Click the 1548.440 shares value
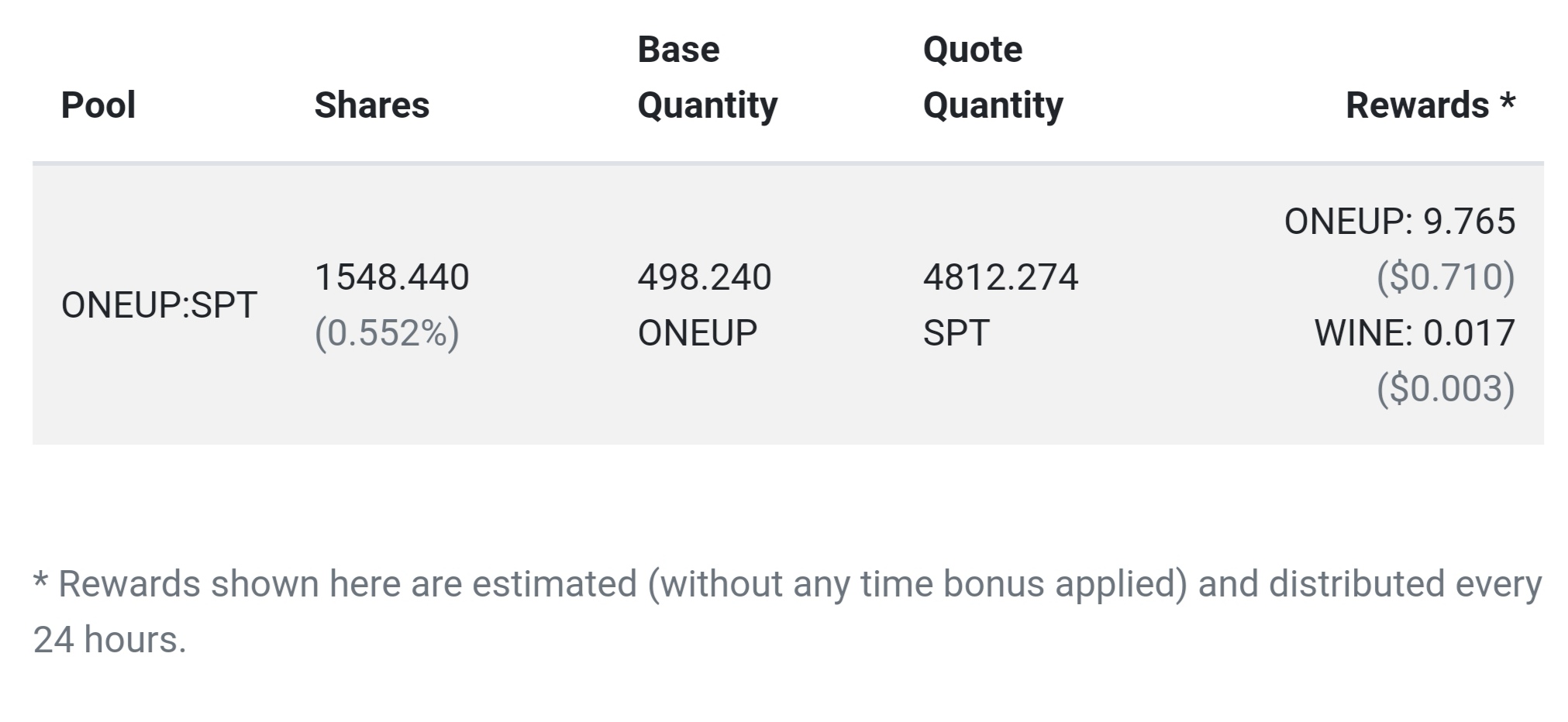The image size is (1568, 722). [392, 277]
